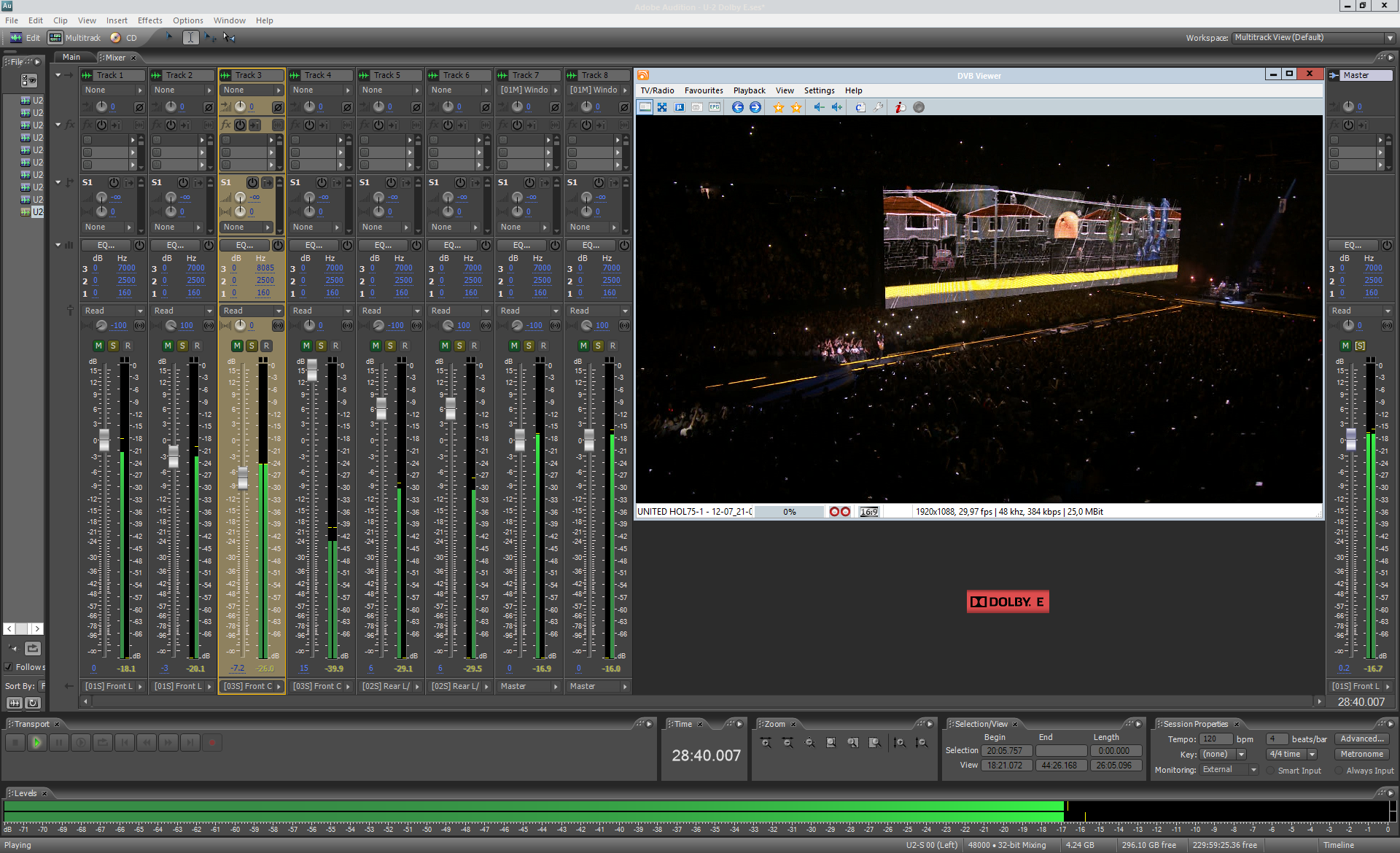Open Settings menu in DVB Viewer
Viewport: 1400px width, 853px height.
pos(819,90)
